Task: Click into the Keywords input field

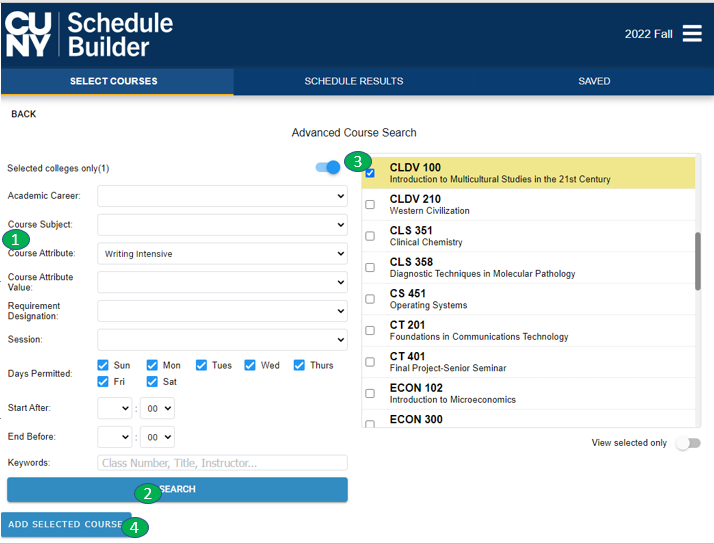Action: [x=222, y=463]
